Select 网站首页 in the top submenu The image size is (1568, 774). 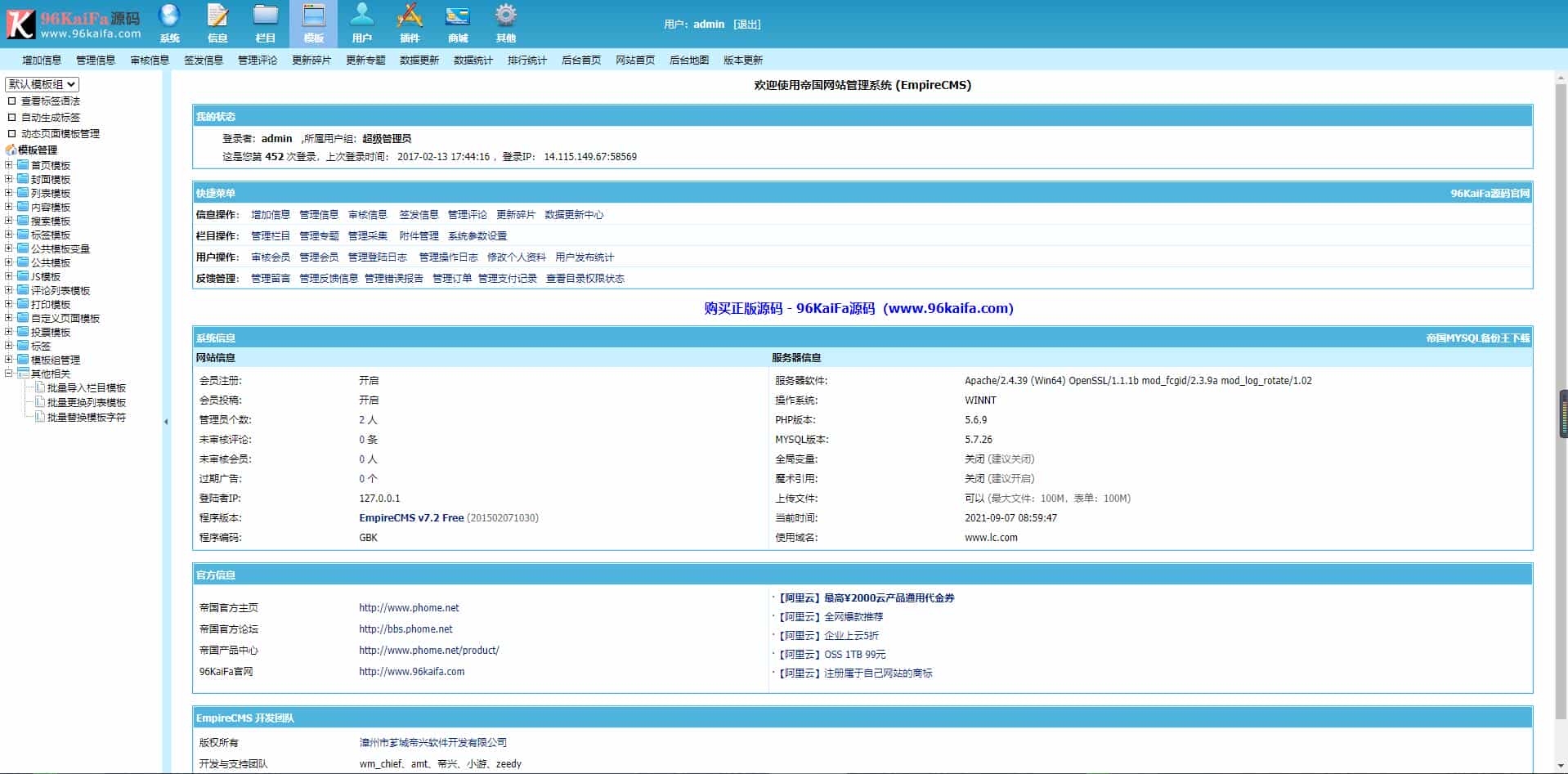635,60
